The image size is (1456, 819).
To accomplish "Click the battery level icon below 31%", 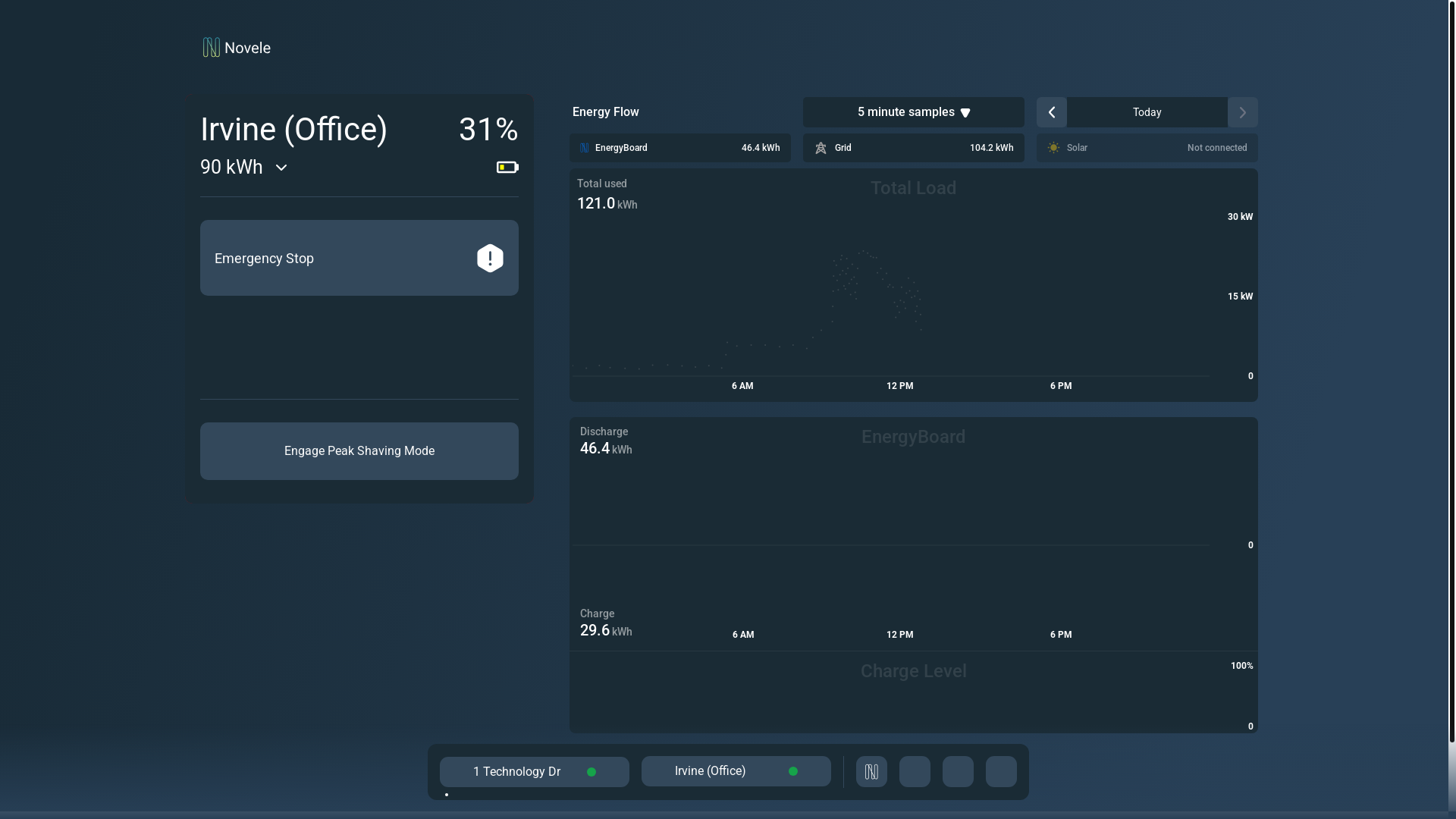I will [507, 168].
